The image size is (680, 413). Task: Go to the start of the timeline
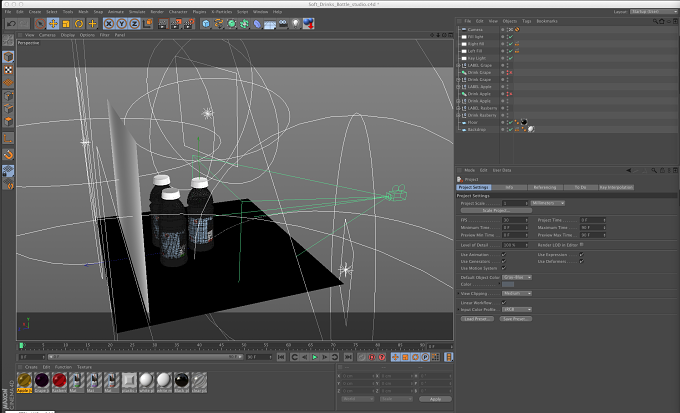point(281,357)
